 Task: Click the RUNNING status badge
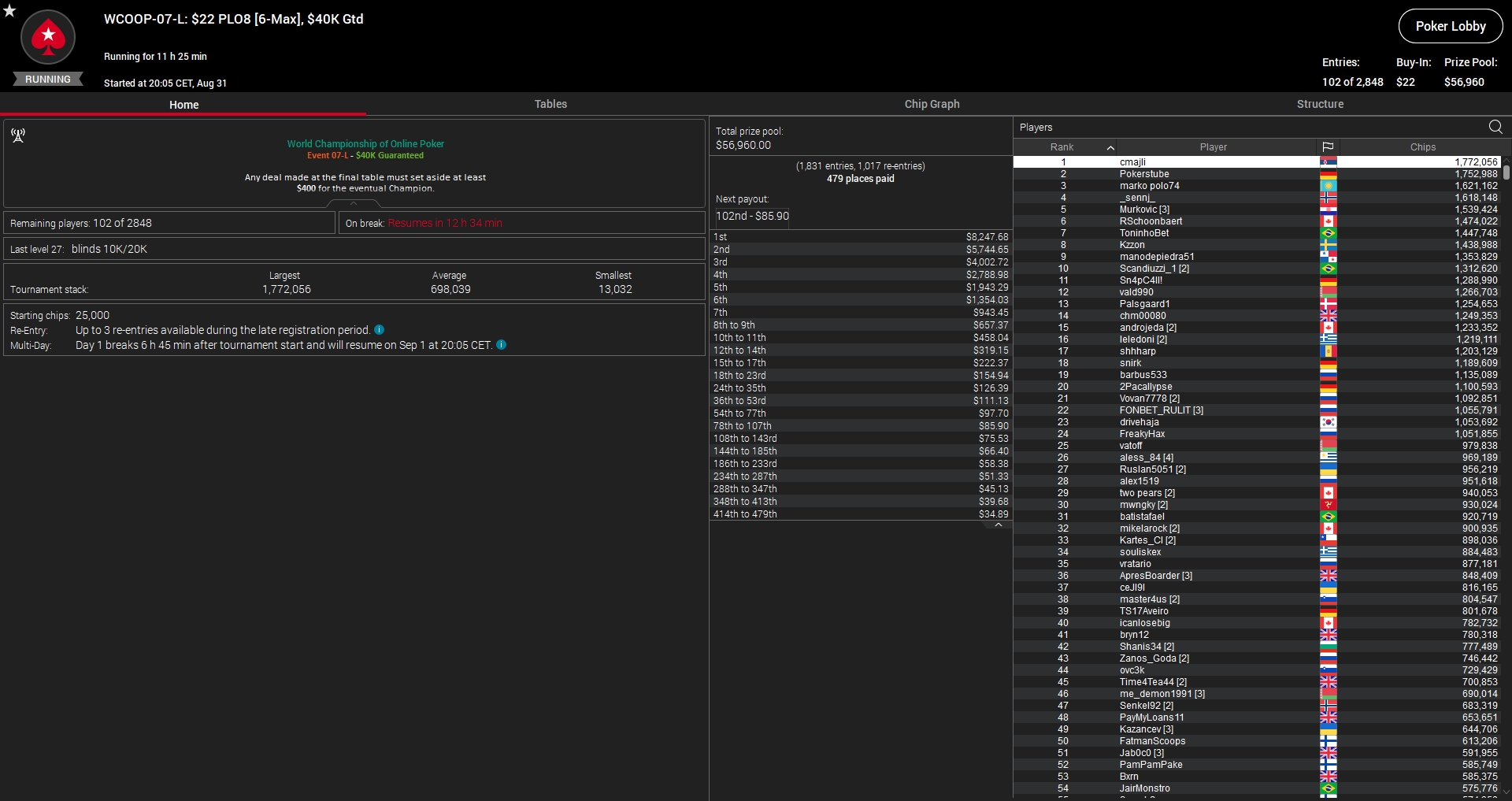48,79
